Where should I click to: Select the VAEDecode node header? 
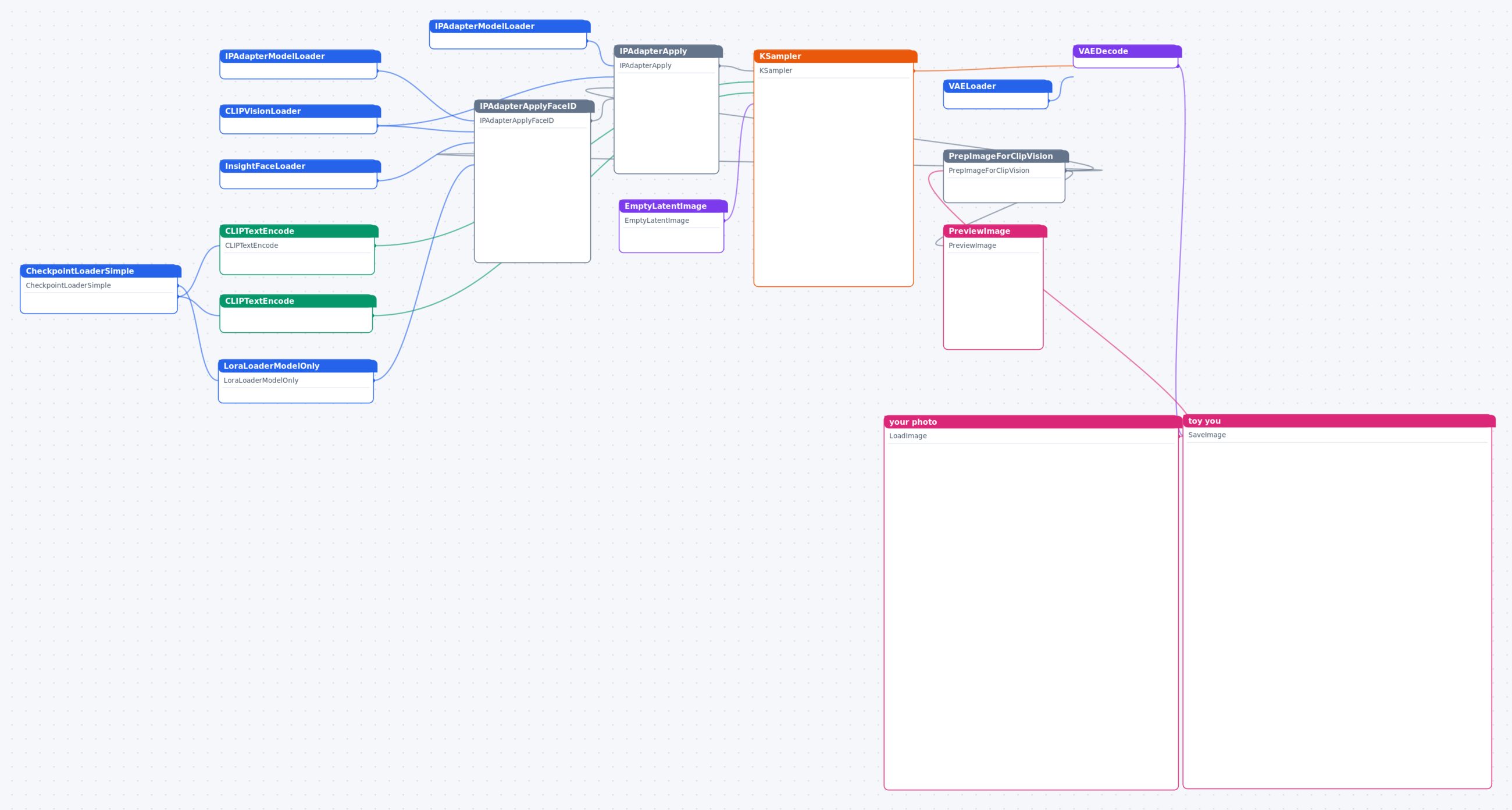click(1127, 51)
